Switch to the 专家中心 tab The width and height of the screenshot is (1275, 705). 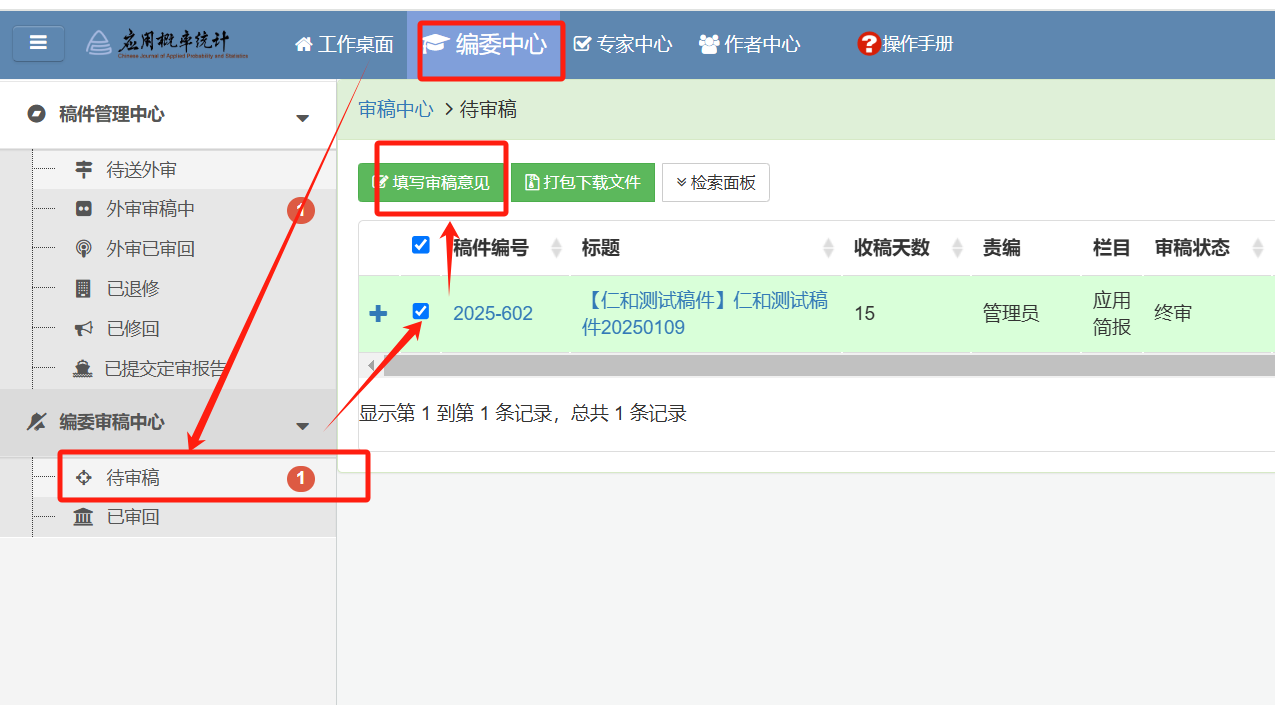pyautogui.click(x=623, y=44)
